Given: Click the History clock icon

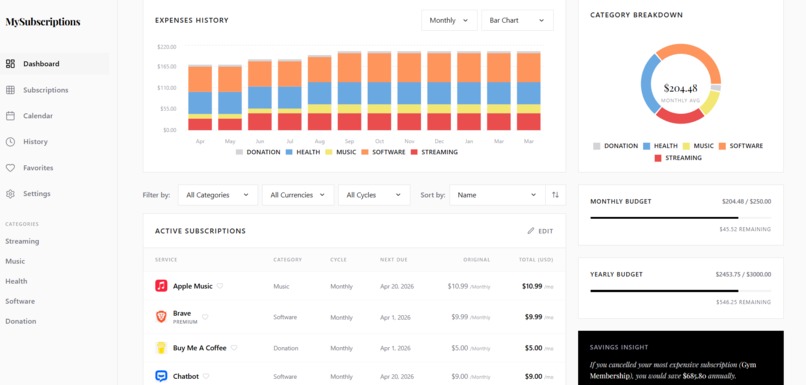Looking at the screenshot, I should click(10, 141).
